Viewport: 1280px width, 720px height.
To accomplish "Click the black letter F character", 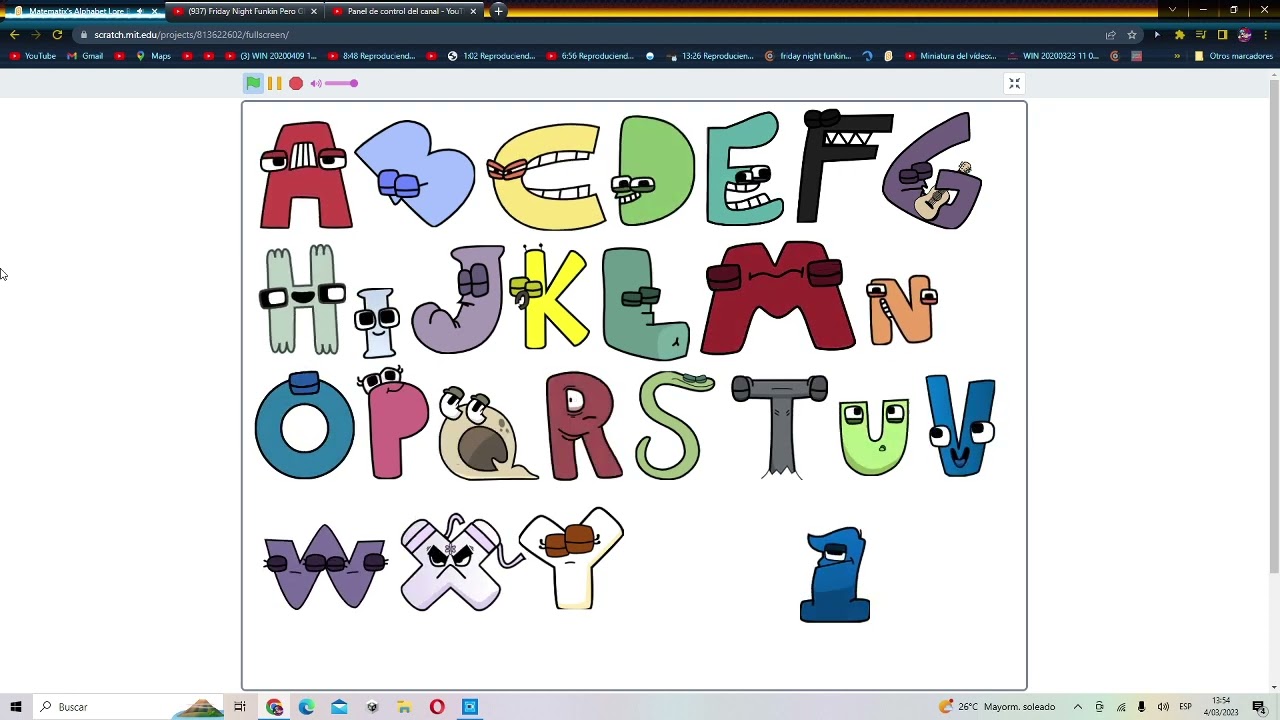I will (x=844, y=166).
